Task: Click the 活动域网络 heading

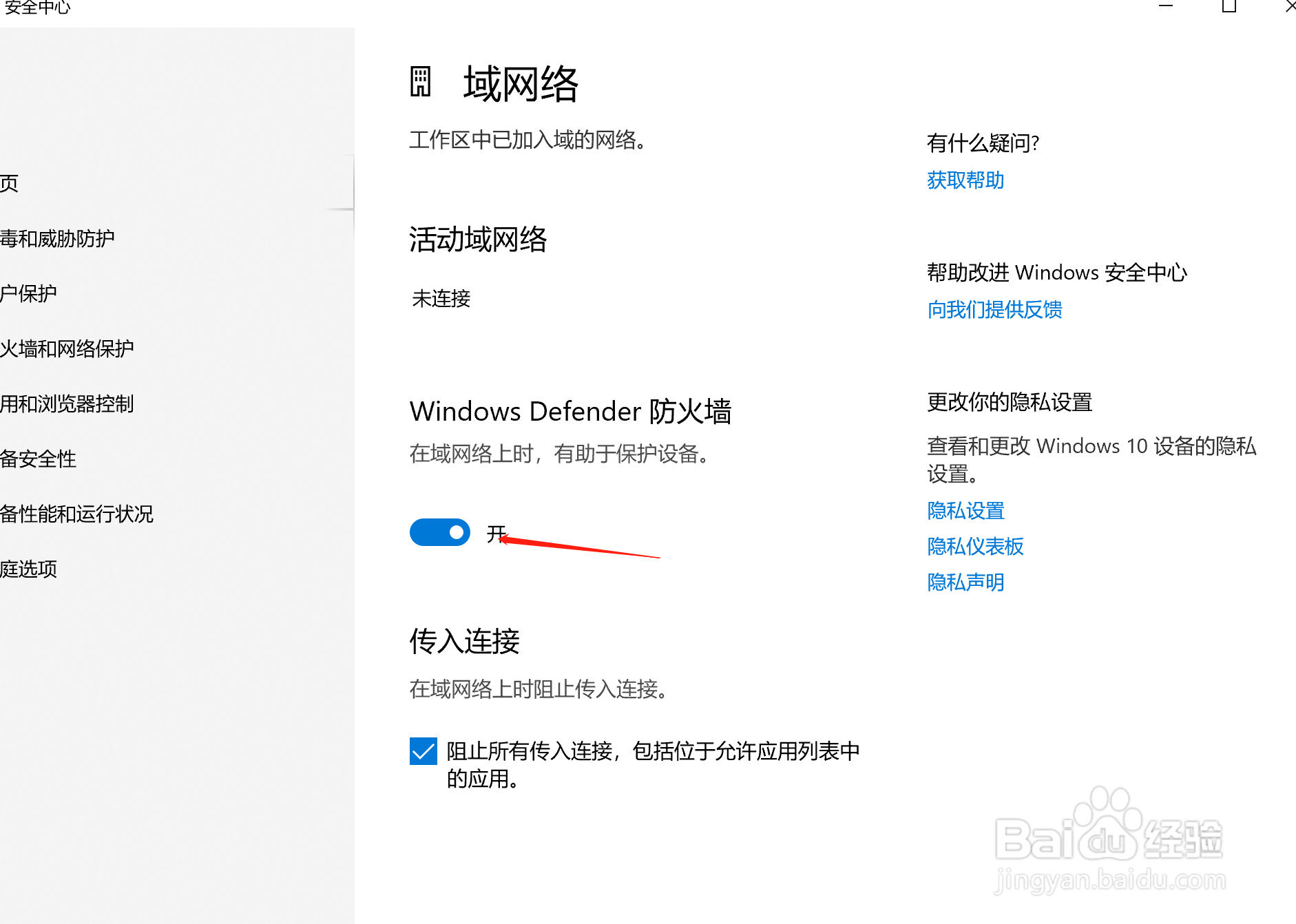Action: pos(478,240)
